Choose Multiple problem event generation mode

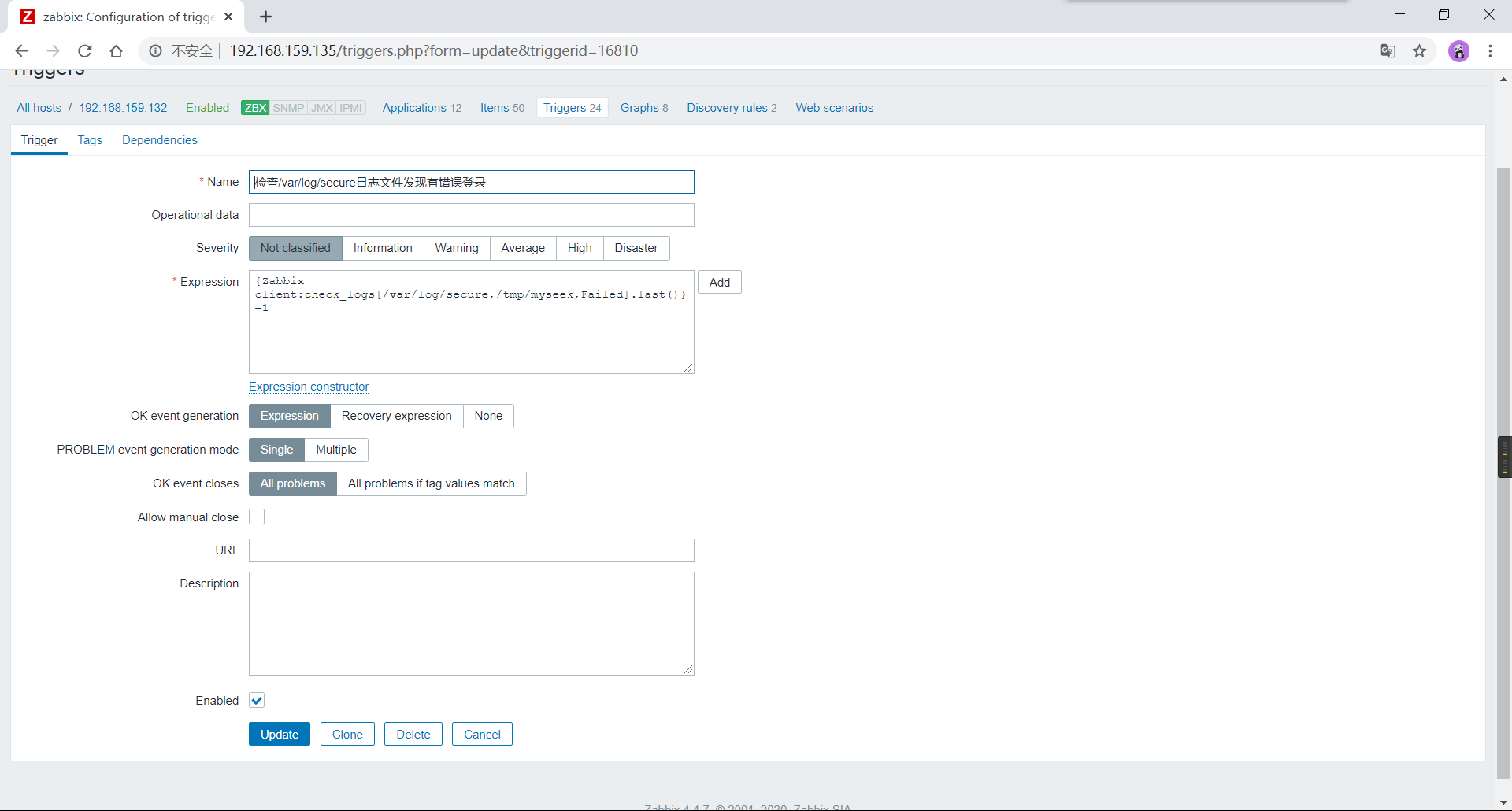336,450
